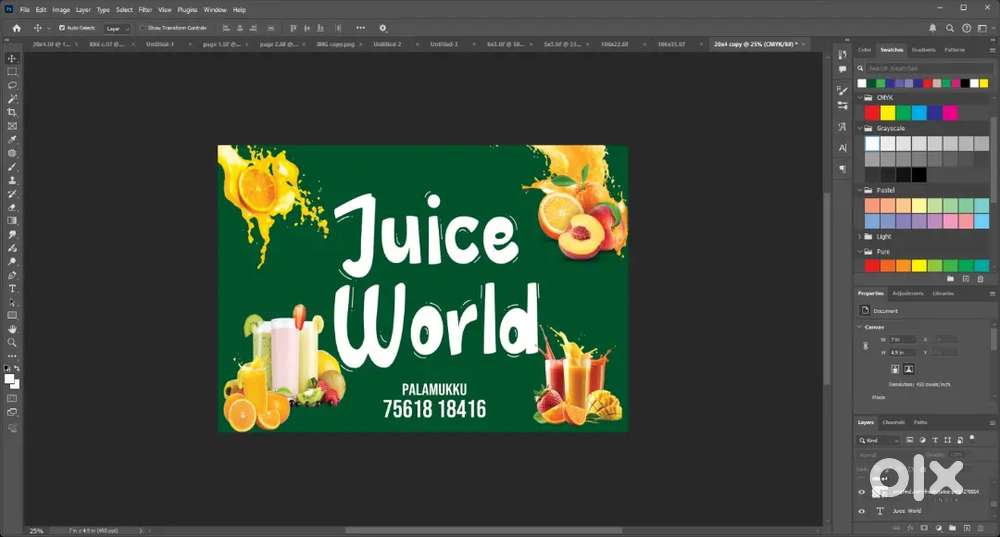Switch to the Gradients tab
Viewport: 1000px width, 537px height.
(923, 49)
